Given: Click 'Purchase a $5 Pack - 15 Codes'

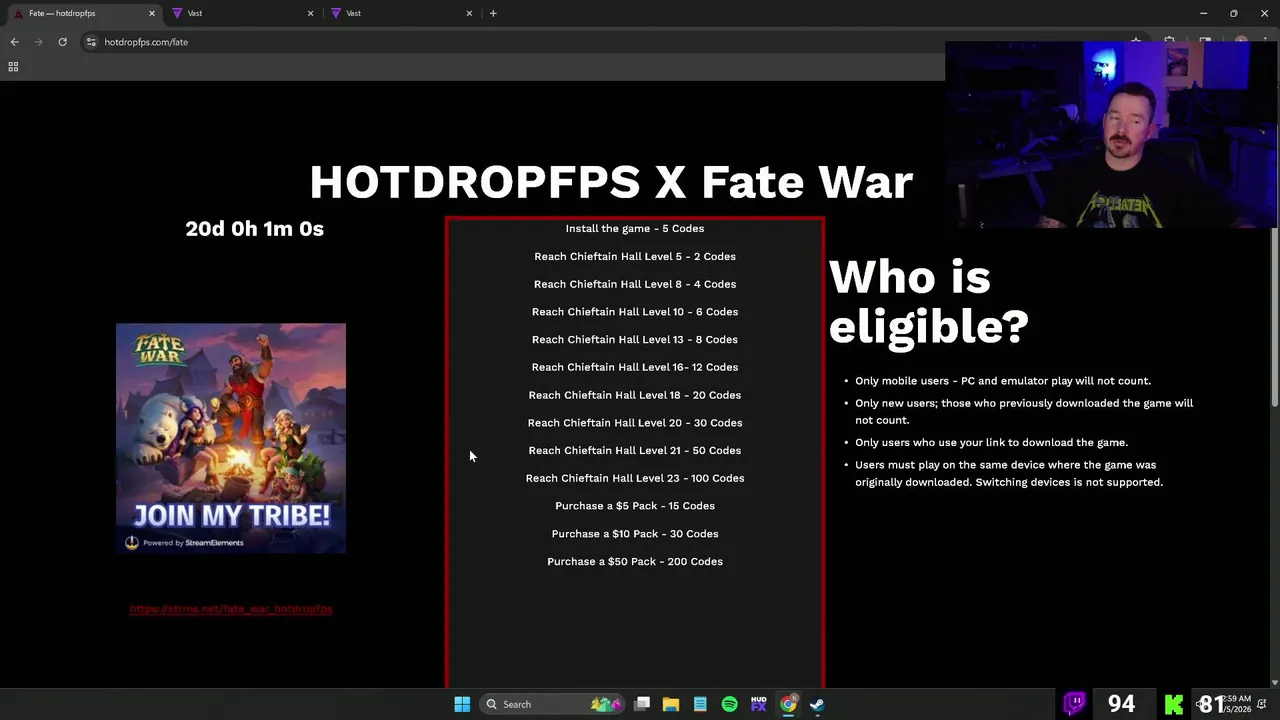Looking at the screenshot, I should click(x=635, y=506).
